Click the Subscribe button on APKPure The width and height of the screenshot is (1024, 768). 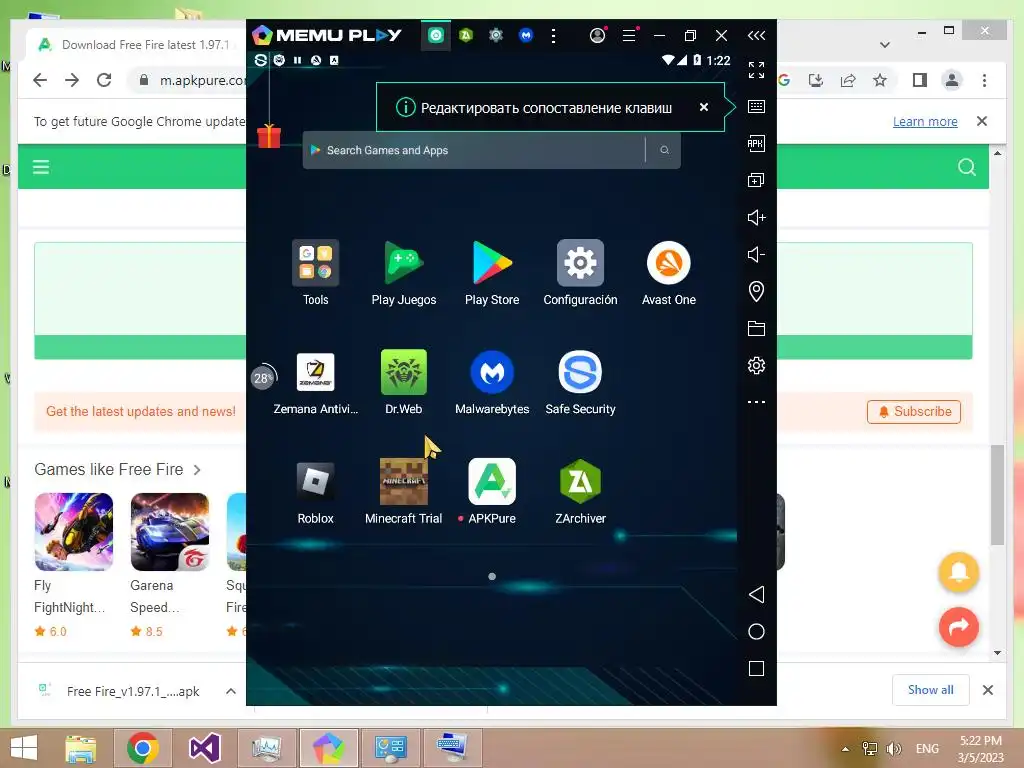tap(914, 411)
